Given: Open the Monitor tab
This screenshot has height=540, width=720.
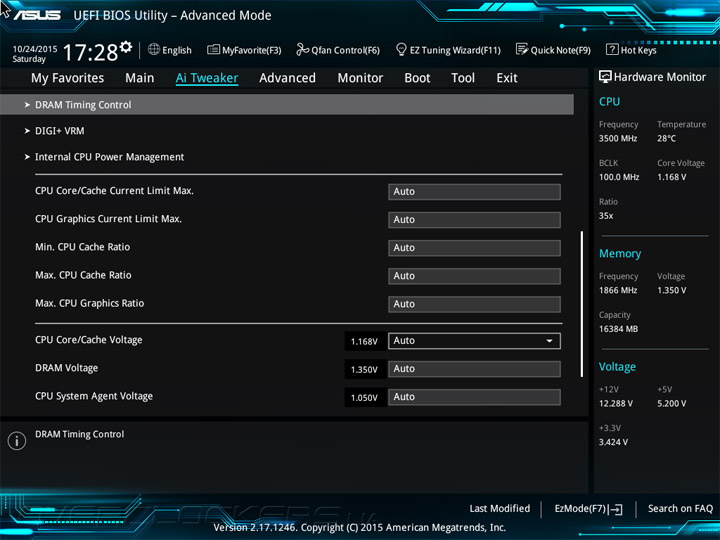Looking at the screenshot, I should [360, 78].
